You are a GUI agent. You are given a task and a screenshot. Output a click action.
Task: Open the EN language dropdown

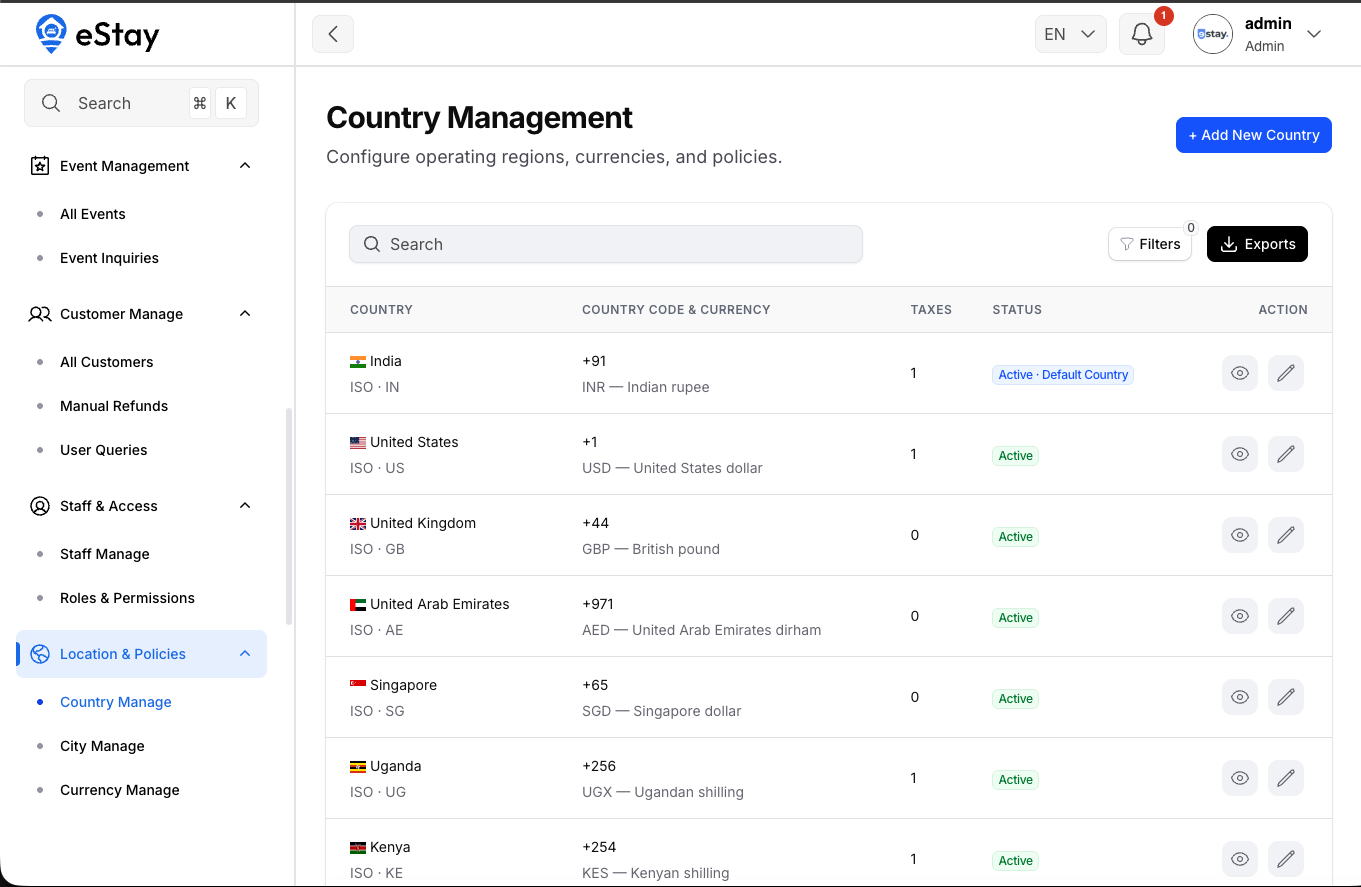point(1070,34)
